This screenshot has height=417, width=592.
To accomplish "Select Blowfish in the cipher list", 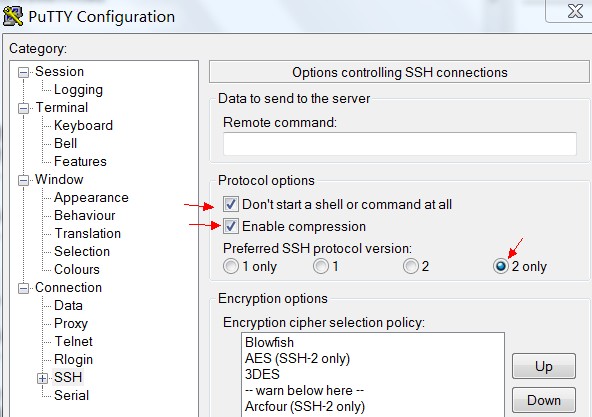I will click(269, 342).
